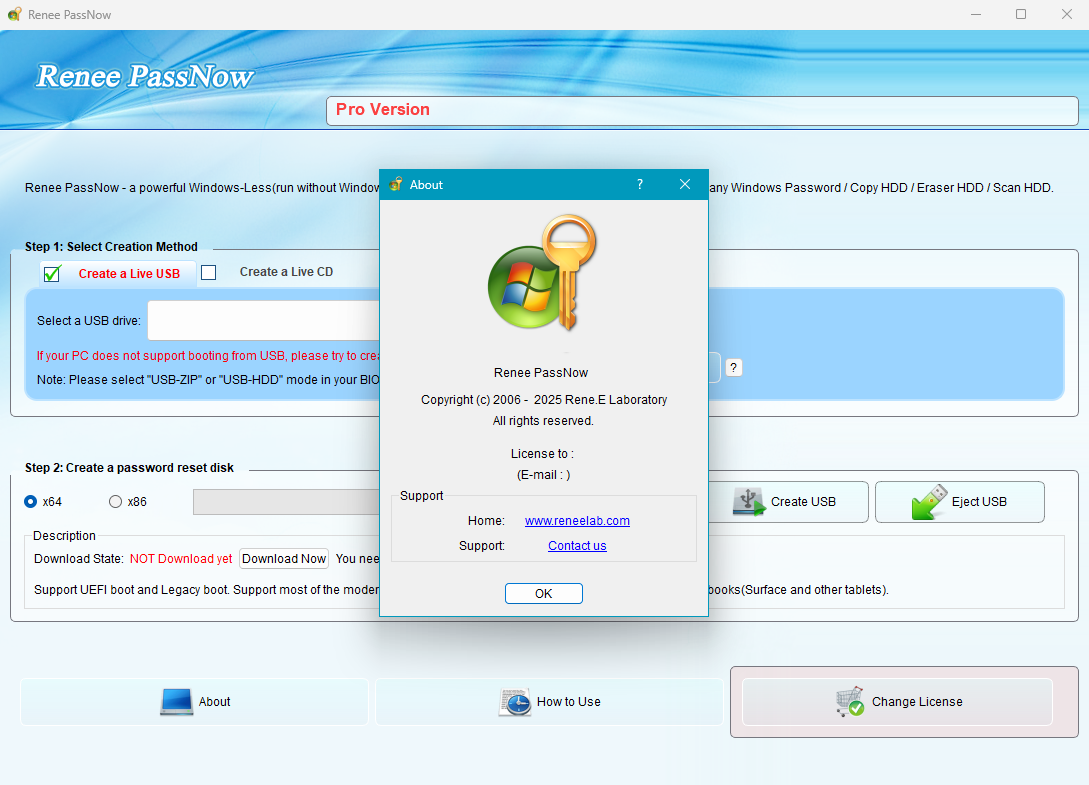Click the Create a Live CD tab label
The image size is (1089, 785).
click(x=286, y=272)
